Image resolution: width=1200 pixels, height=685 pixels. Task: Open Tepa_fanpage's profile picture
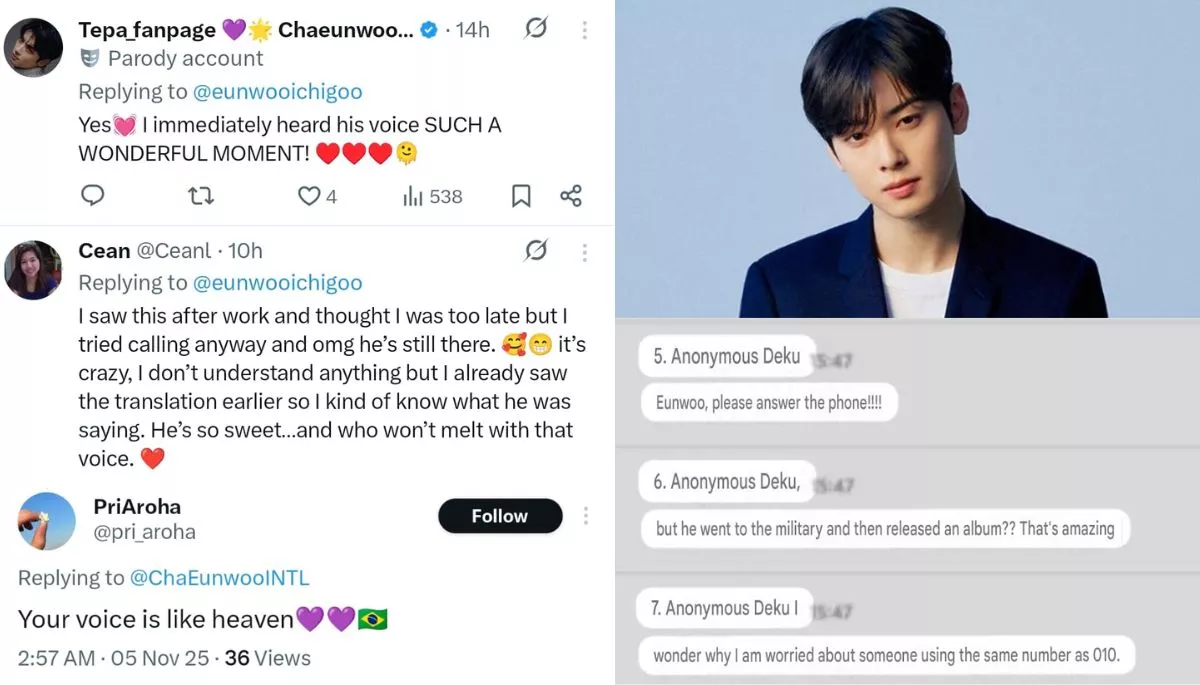coord(34,47)
